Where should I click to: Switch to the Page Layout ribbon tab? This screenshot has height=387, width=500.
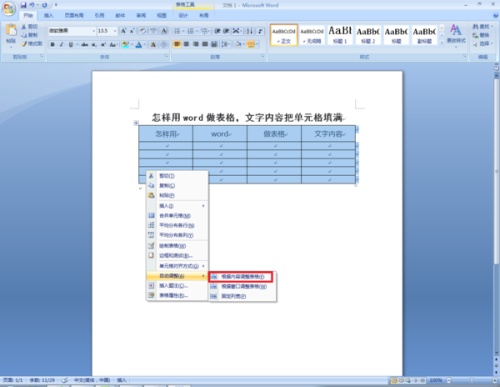74,16
